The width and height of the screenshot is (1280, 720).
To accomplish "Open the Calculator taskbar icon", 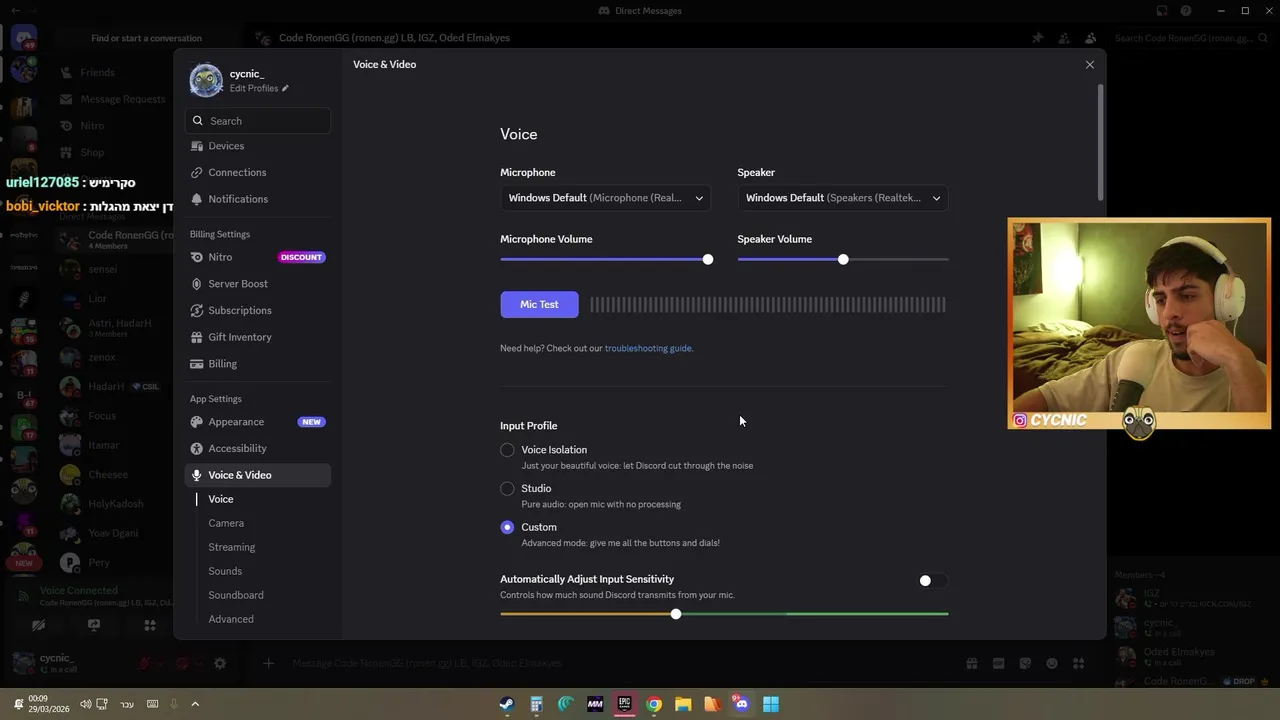I will pyautogui.click(x=536, y=704).
